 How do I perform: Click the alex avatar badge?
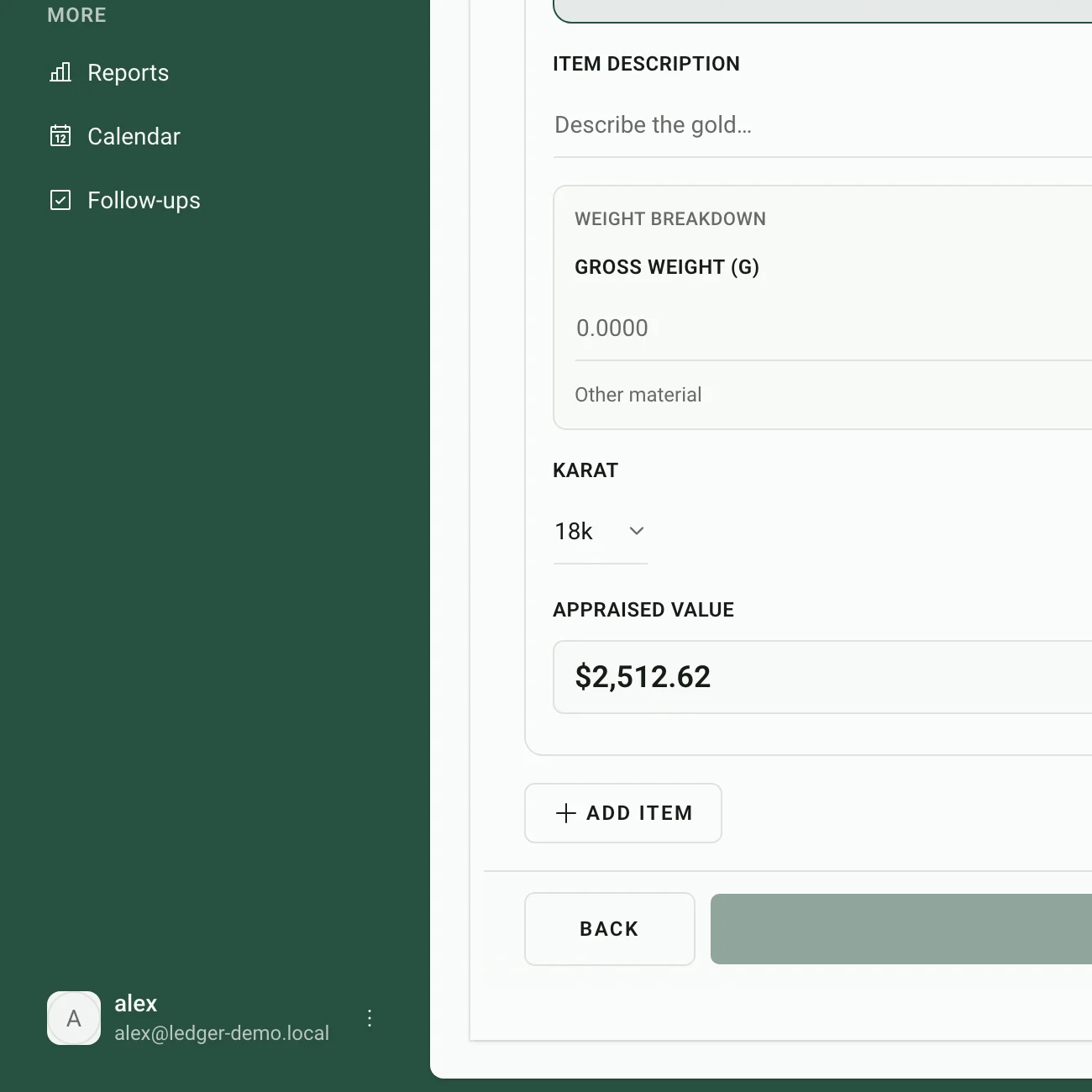point(74,1018)
